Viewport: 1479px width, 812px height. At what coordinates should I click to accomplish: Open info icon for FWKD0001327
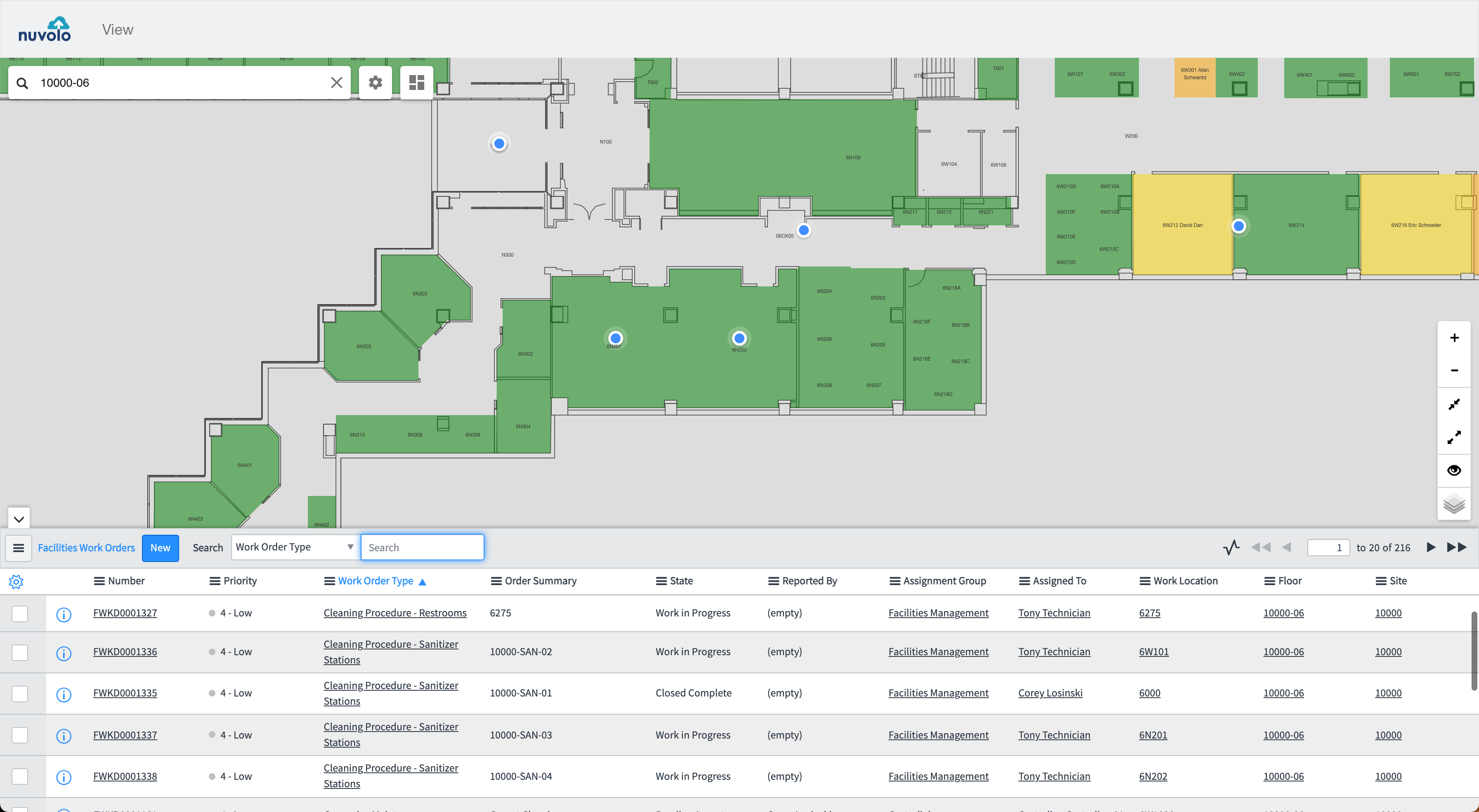point(64,614)
